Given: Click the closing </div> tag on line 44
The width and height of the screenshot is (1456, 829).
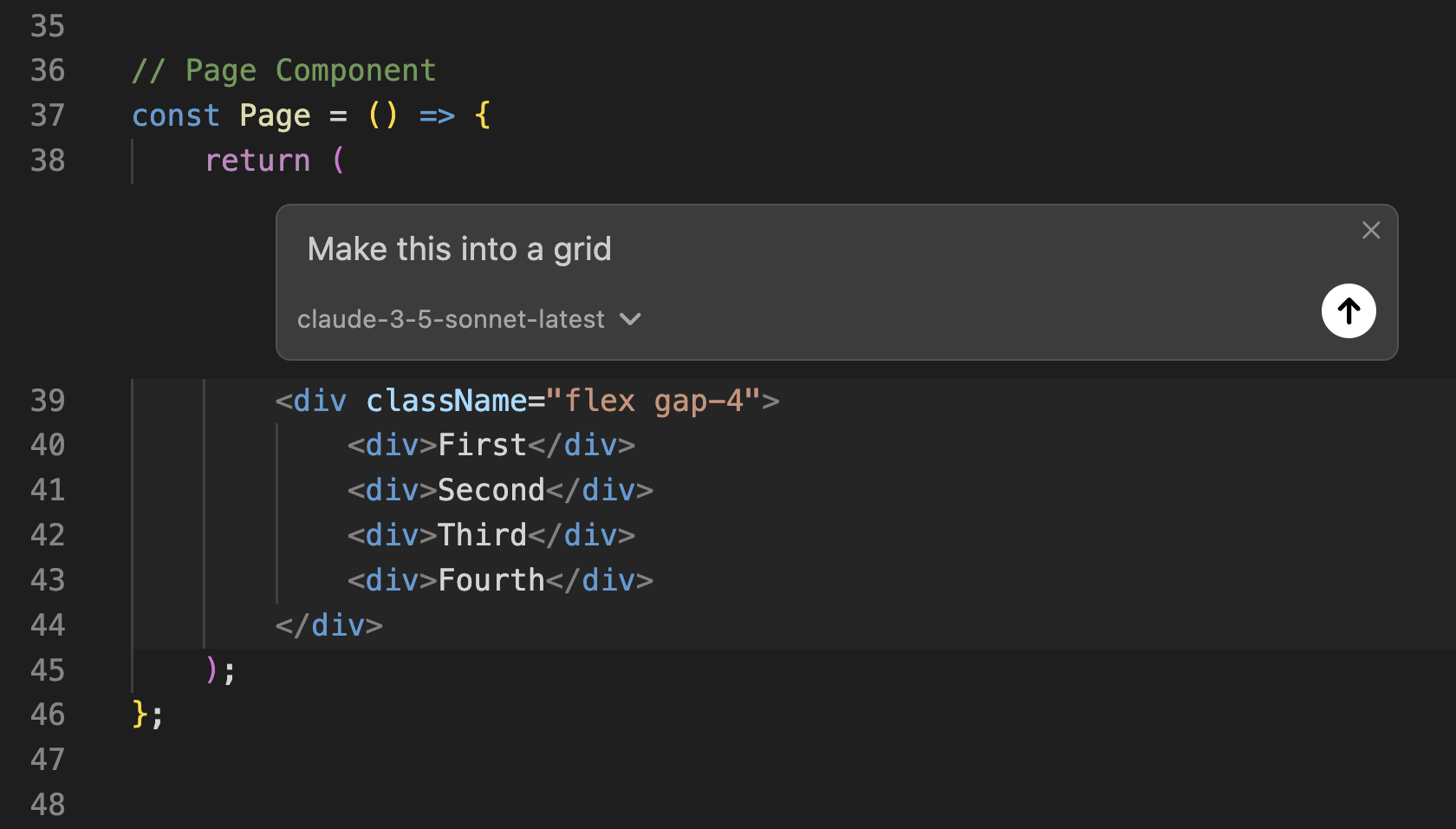Looking at the screenshot, I should coord(328,624).
